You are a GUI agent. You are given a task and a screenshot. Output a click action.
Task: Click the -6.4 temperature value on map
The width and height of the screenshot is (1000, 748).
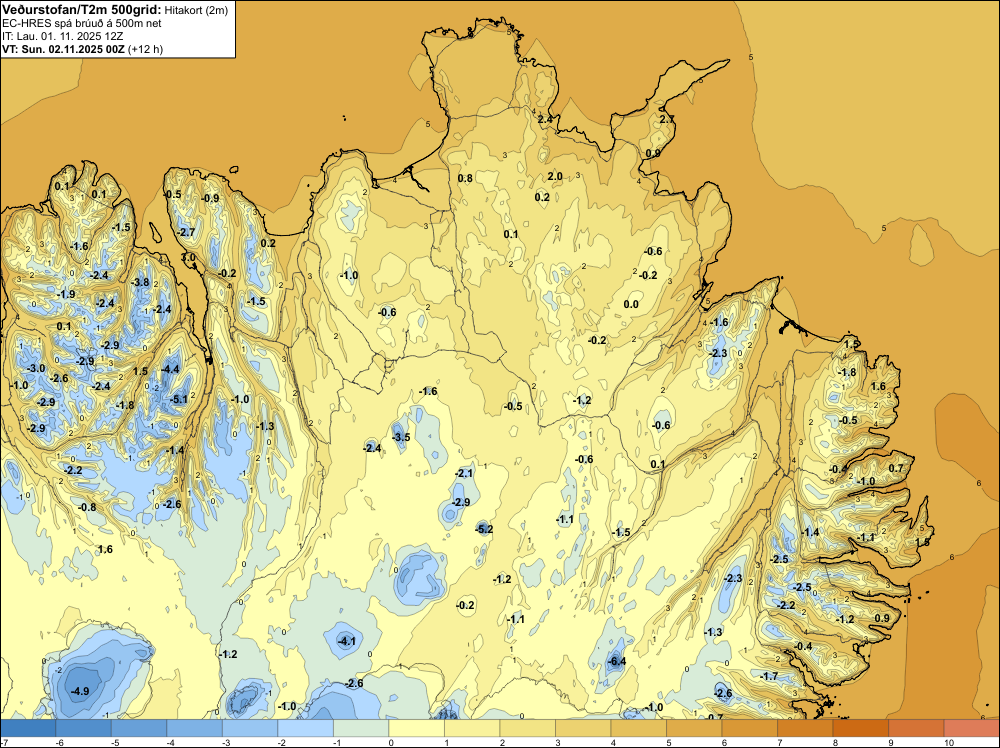pyautogui.click(x=617, y=661)
